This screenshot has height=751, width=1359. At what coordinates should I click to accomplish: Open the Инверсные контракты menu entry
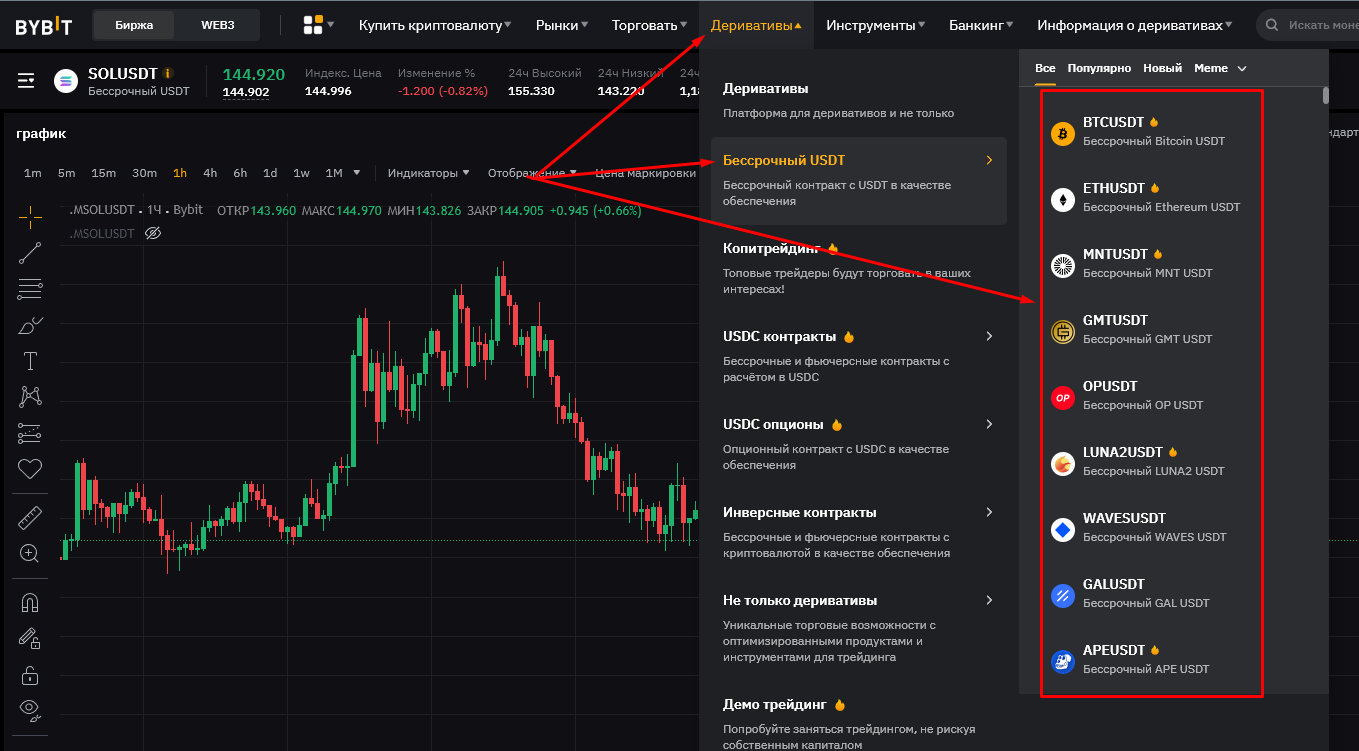[859, 532]
